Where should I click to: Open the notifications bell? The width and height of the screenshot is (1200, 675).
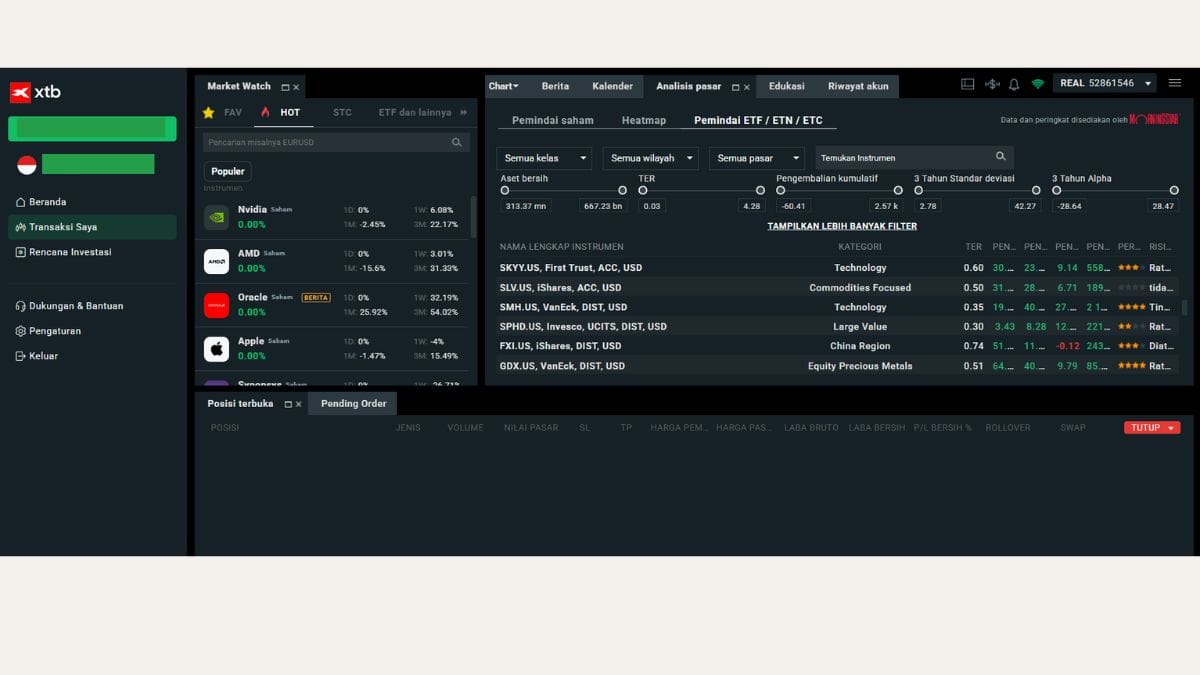[1014, 84]
